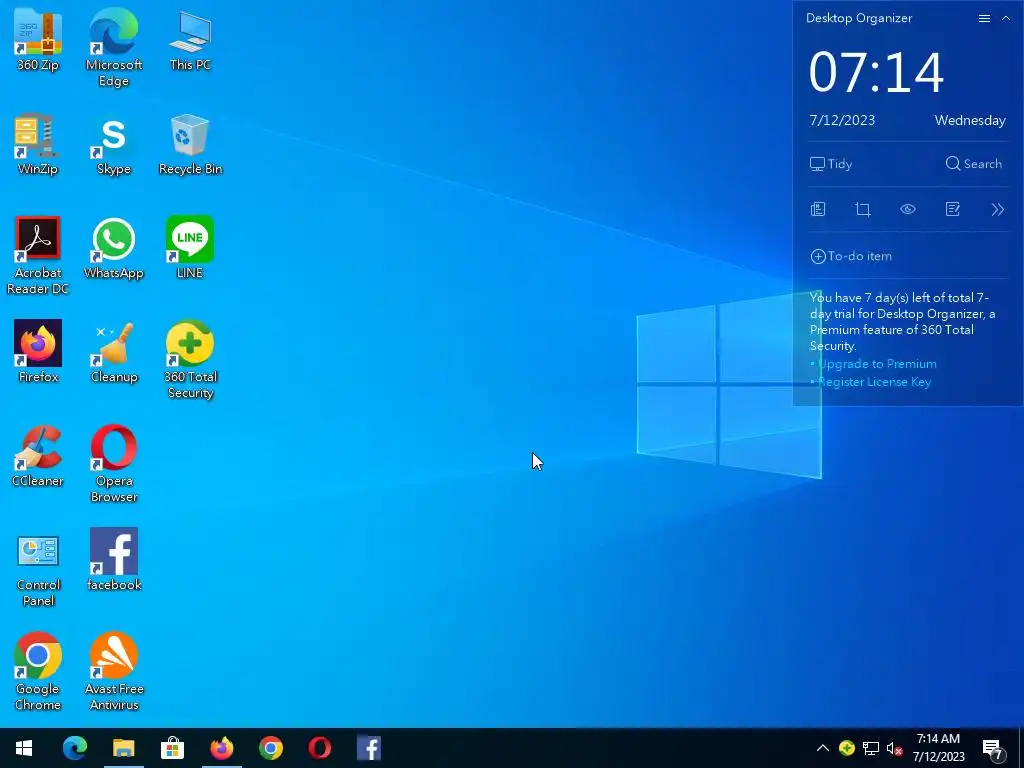Open Microsoft Store from the taskbar
Image resolution: width=1024 pixels, height=768 pixels.
172,748
